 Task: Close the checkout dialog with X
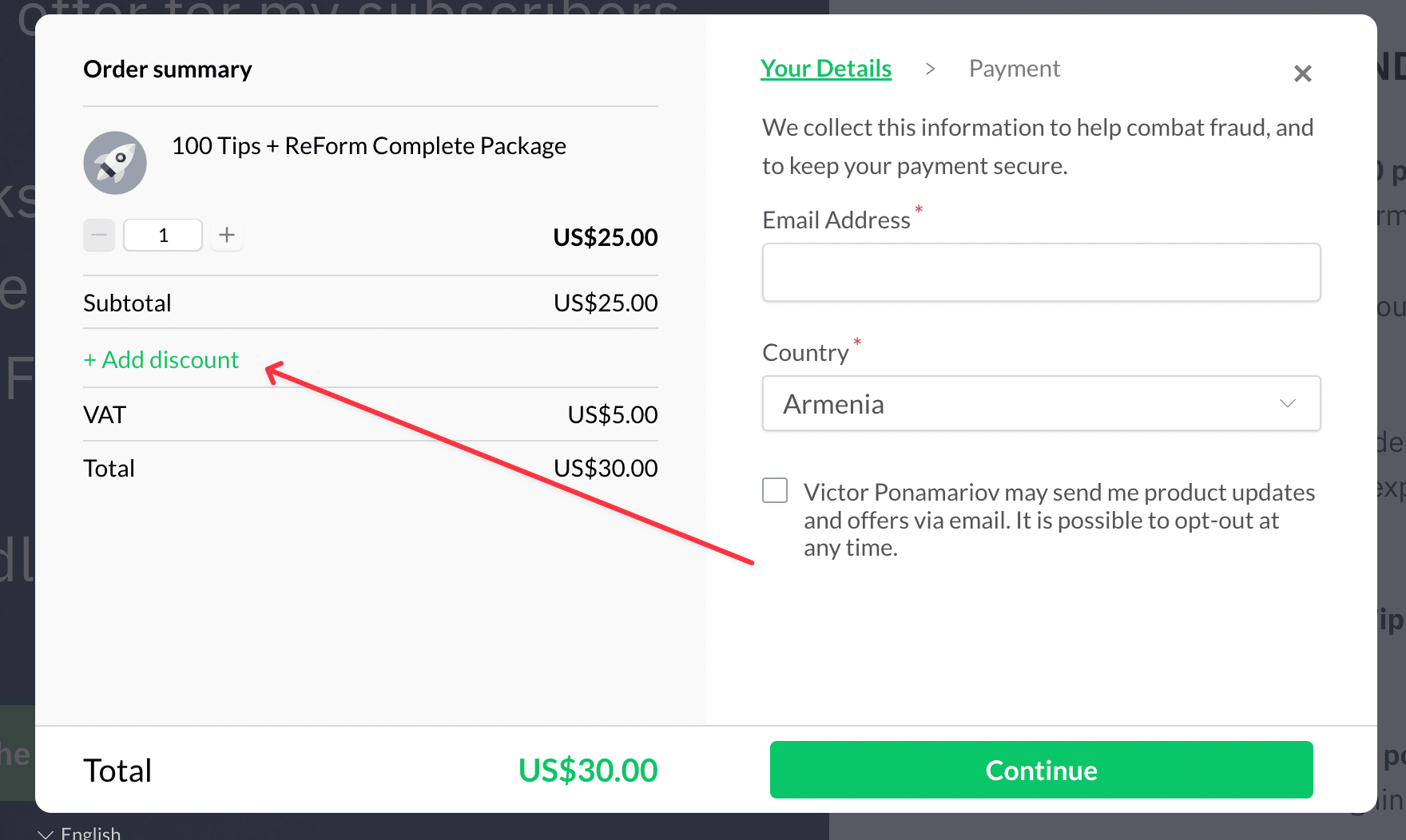tap(1303, 73)
